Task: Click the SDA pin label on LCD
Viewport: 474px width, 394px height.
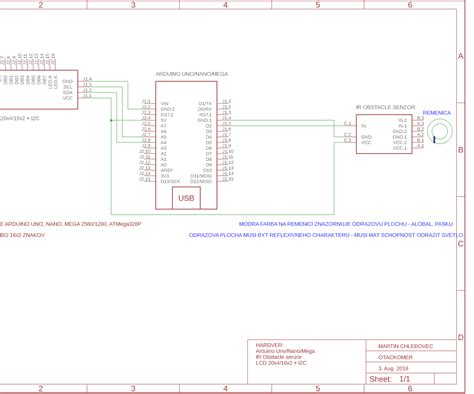Action: pos(68,93)
